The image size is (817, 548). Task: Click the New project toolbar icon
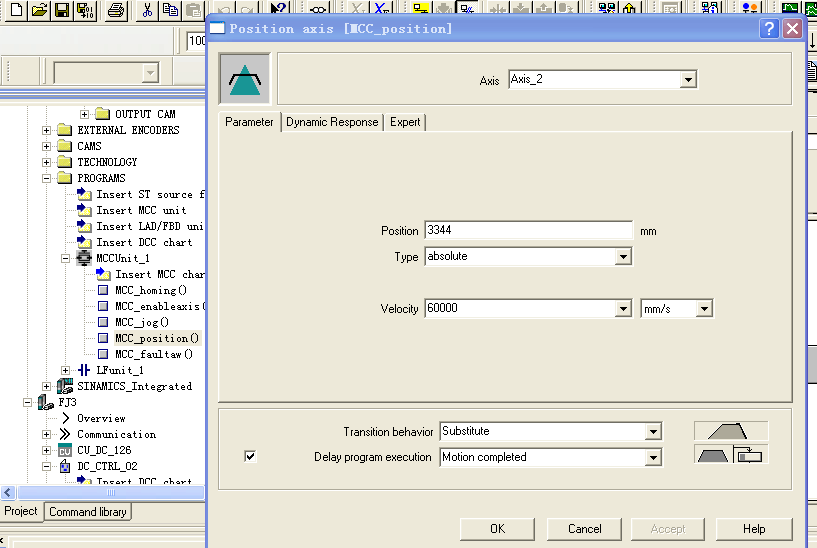[x=16, y=9]
